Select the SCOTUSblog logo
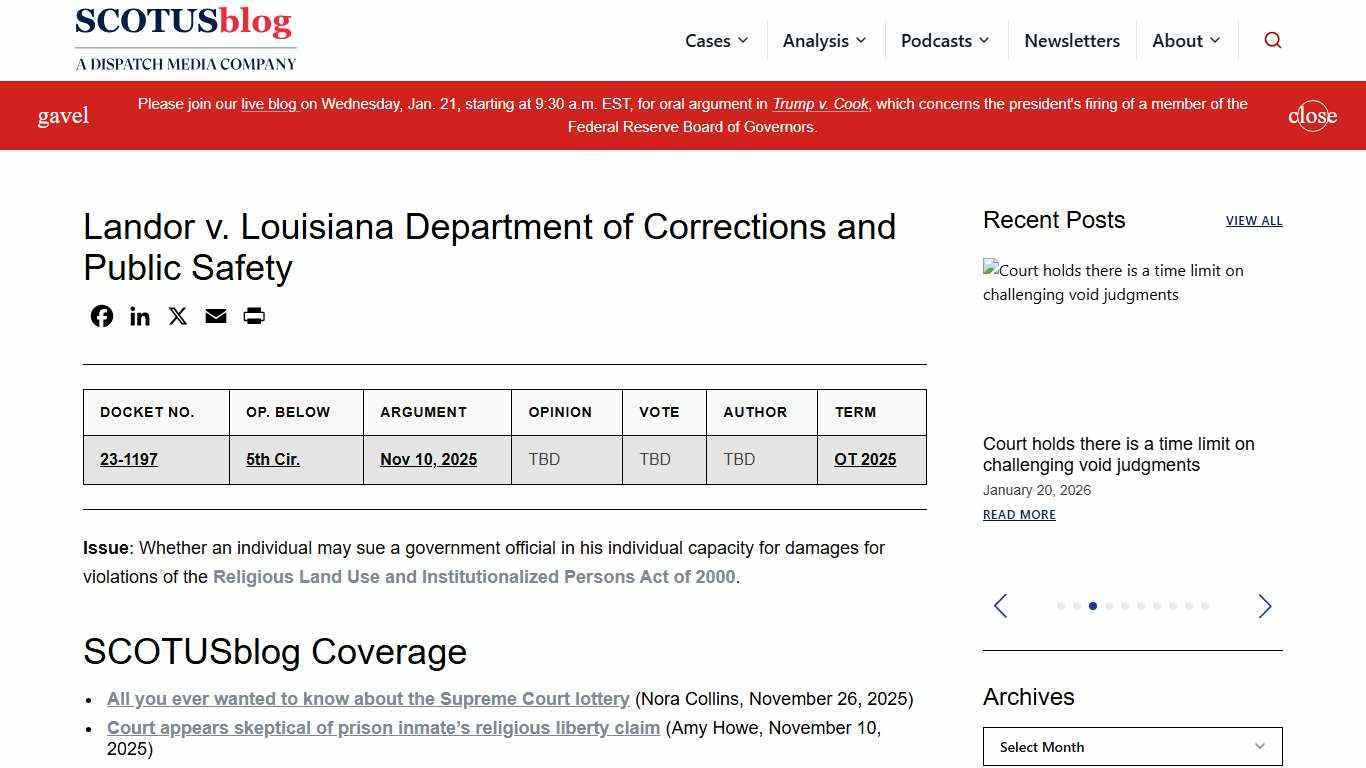The width and height of the screenshot is (1366, 768). 185,38
